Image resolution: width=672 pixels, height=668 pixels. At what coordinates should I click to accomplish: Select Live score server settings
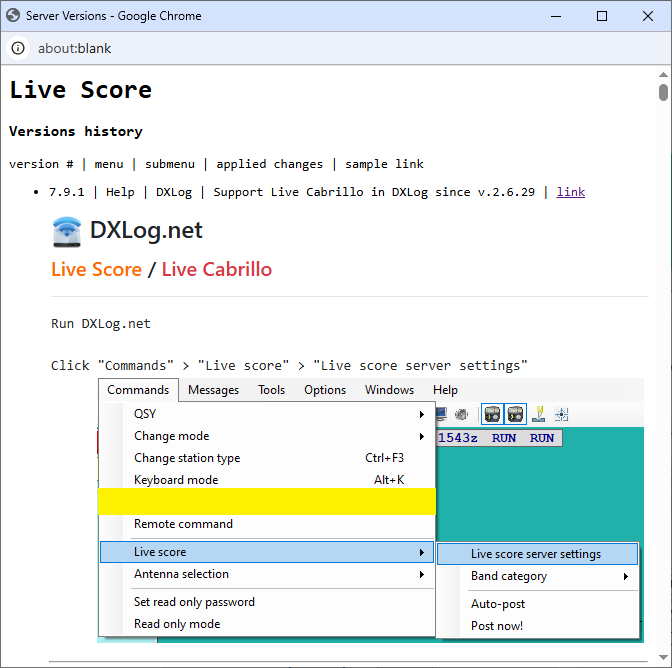537,554
